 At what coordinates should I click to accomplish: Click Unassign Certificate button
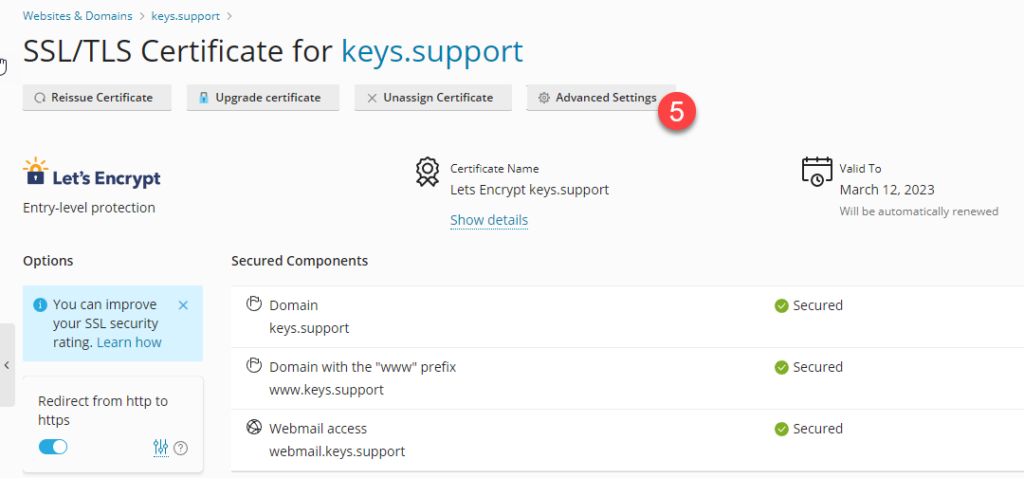coord(431,98)
